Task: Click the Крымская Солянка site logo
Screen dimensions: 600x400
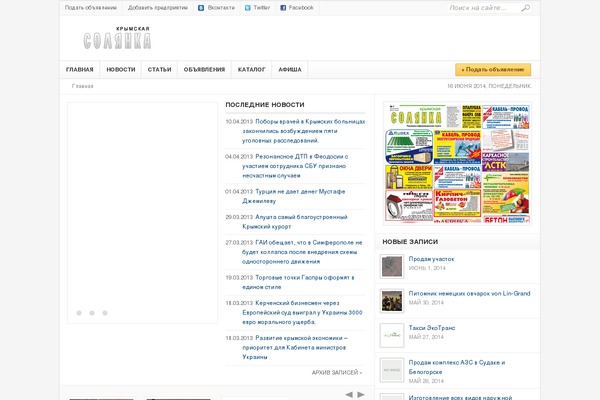Action: [117, 38]
